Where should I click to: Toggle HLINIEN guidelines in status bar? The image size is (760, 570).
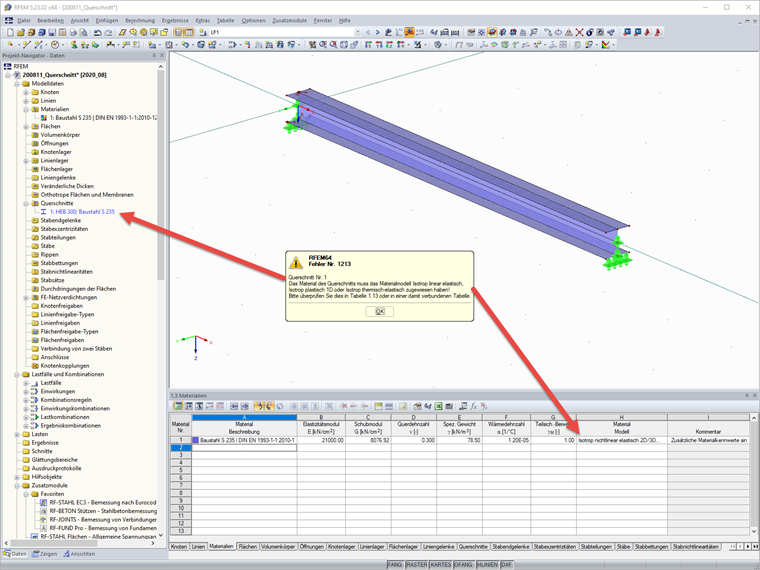(487, 565)
